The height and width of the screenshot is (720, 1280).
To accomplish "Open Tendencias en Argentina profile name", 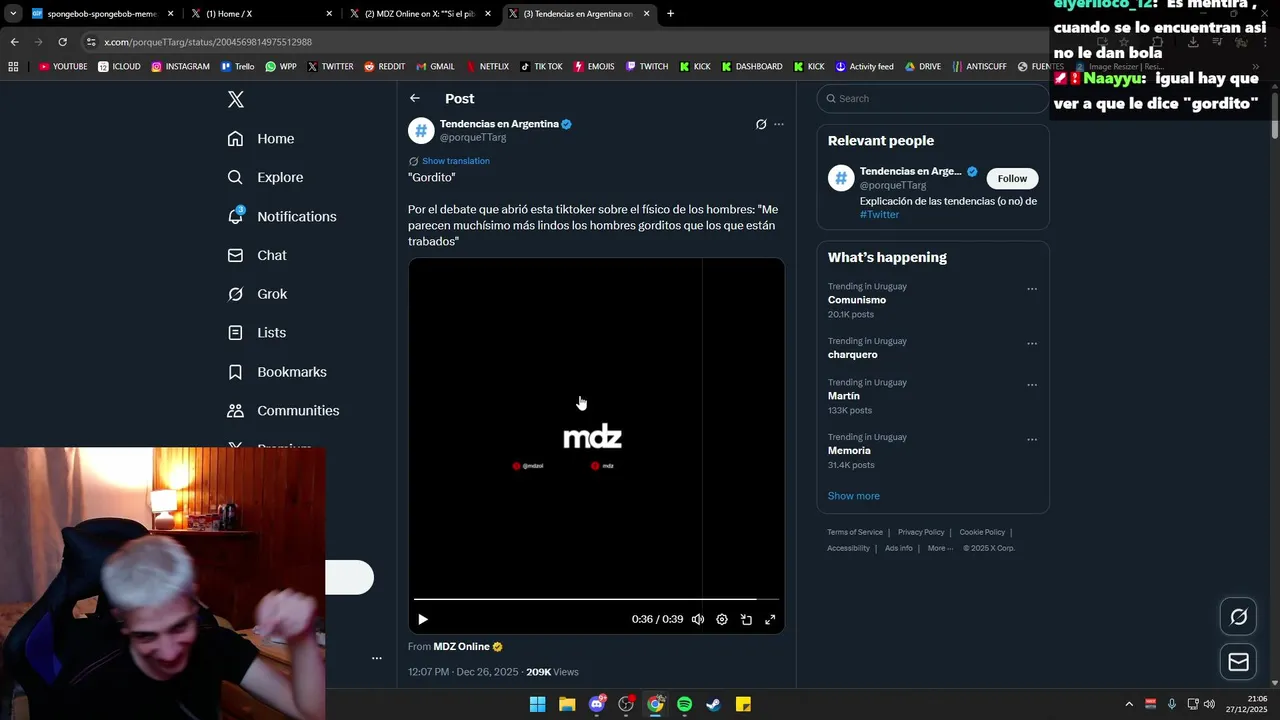I will 499,124.
